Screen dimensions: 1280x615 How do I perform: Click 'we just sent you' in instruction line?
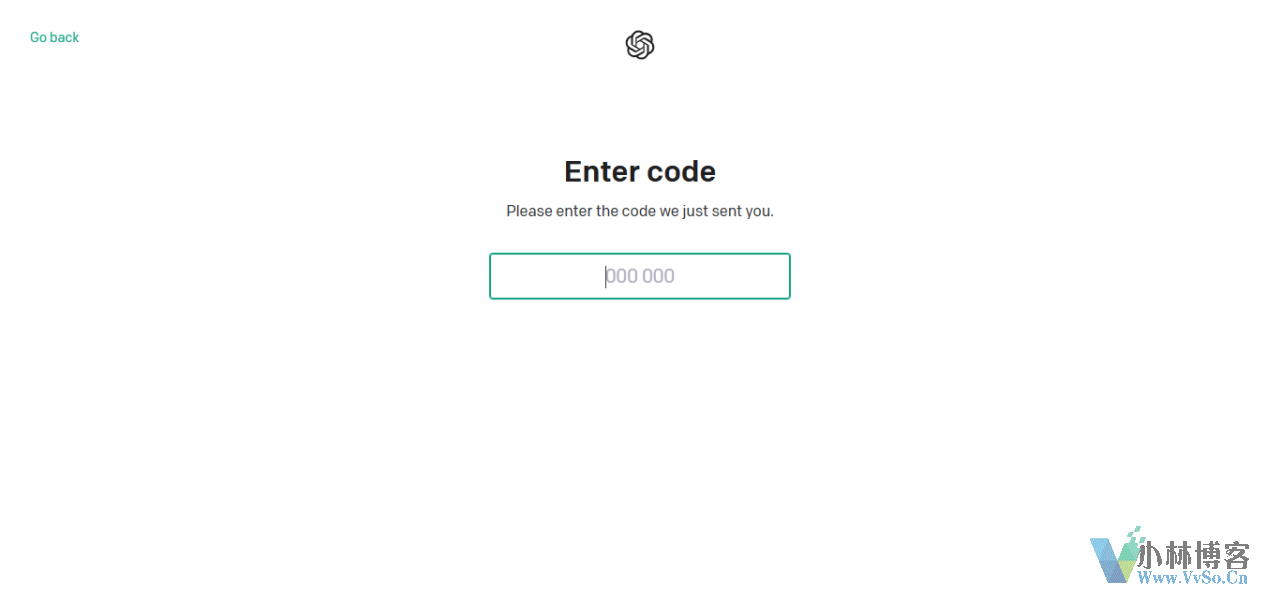tap(716, 211)
